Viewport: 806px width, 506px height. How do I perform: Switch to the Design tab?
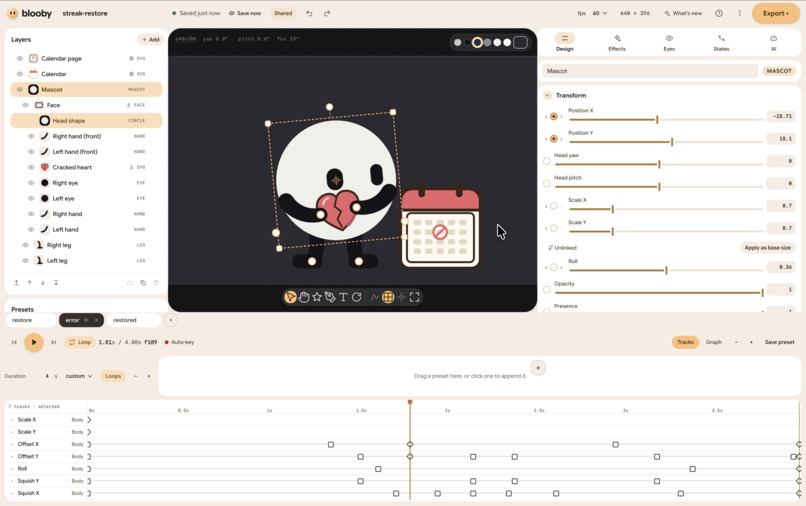[x=564, y=42]
